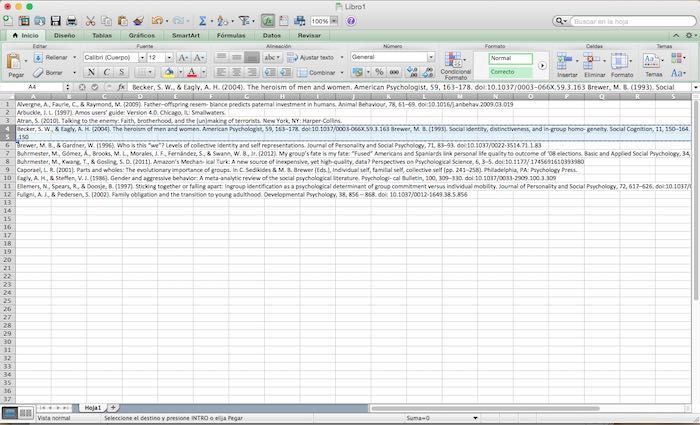This screenshot has width=700, height=425.
Task: Expand the Combinar dropdown arrow
Action: tap(342, 72)
